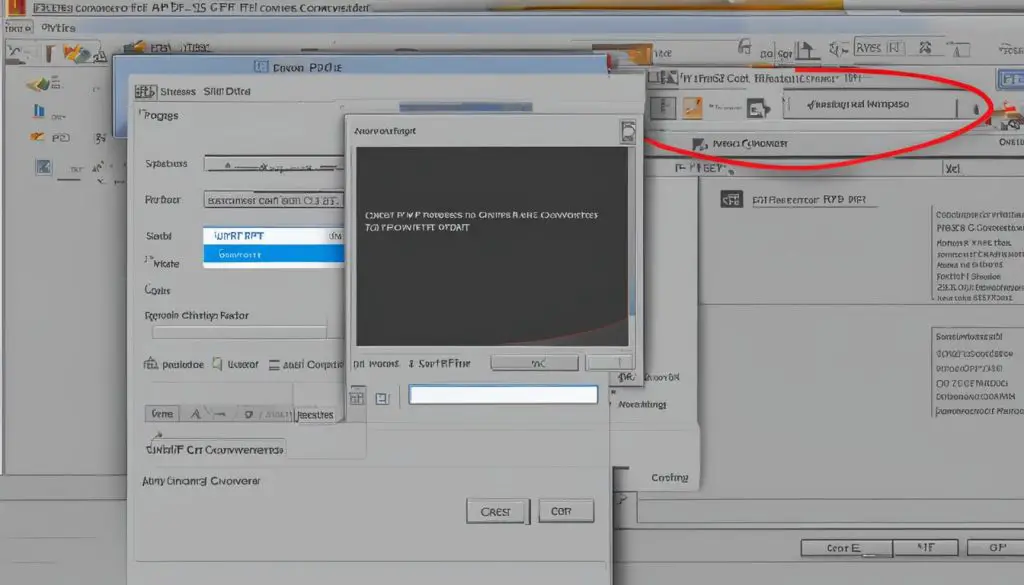The image size is (1024, 585).
Task: Click the arrow button right of combo box
Action: (975, 108)
